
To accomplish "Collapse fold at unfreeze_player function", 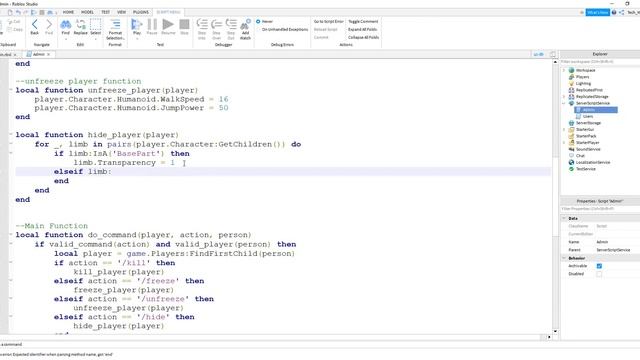I will tap(11, 90).
